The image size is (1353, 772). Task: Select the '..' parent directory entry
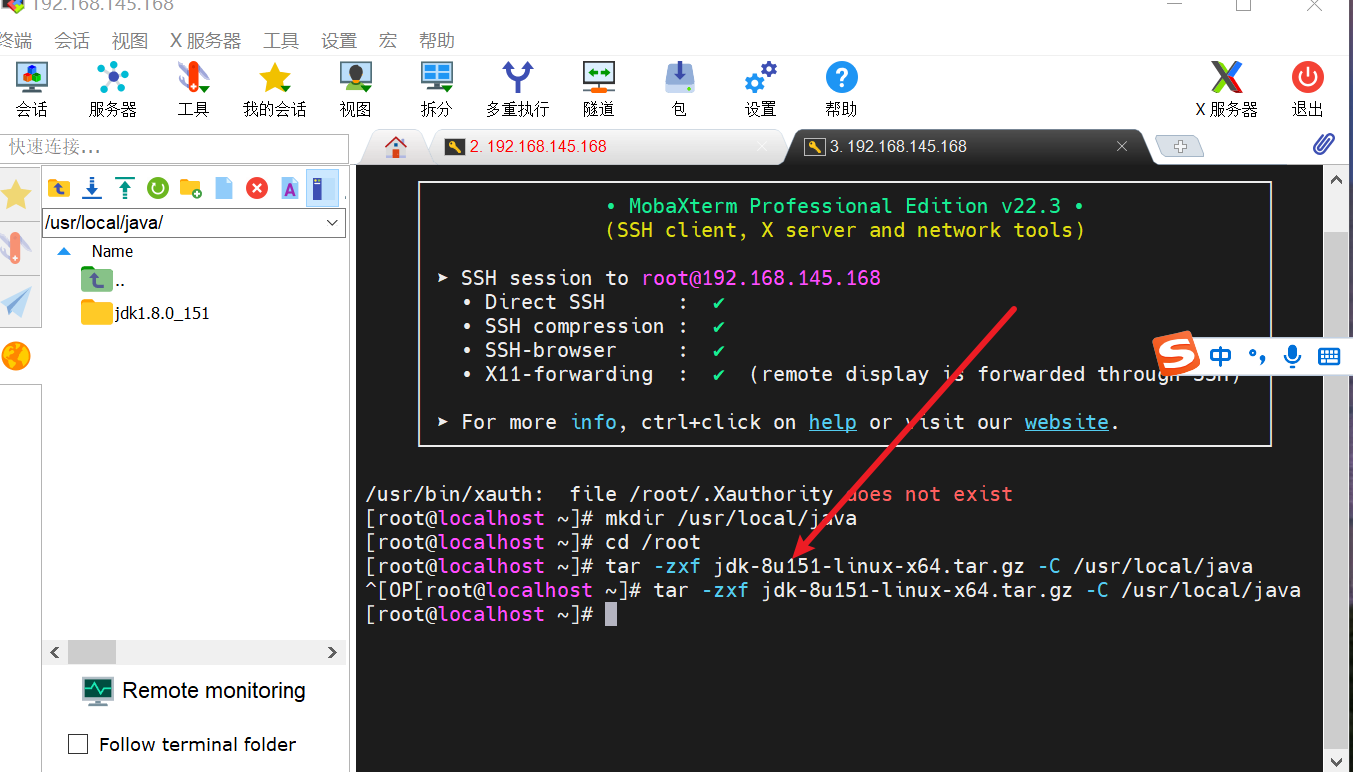(103, 280)
